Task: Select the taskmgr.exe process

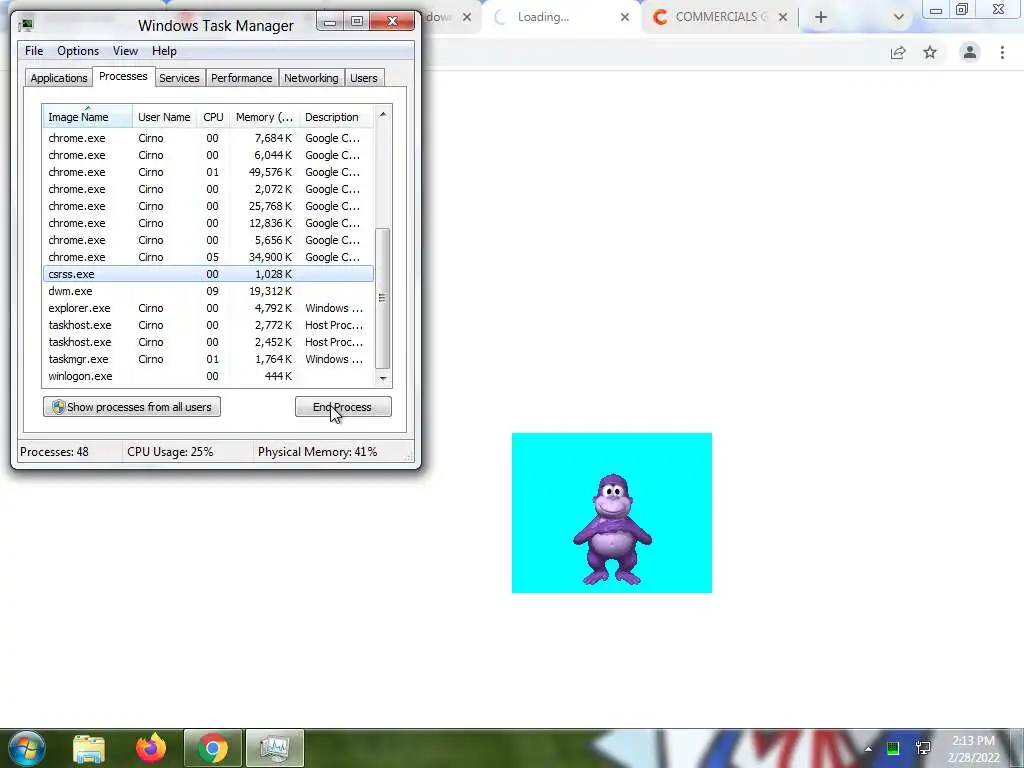Action: coord(208,359)
